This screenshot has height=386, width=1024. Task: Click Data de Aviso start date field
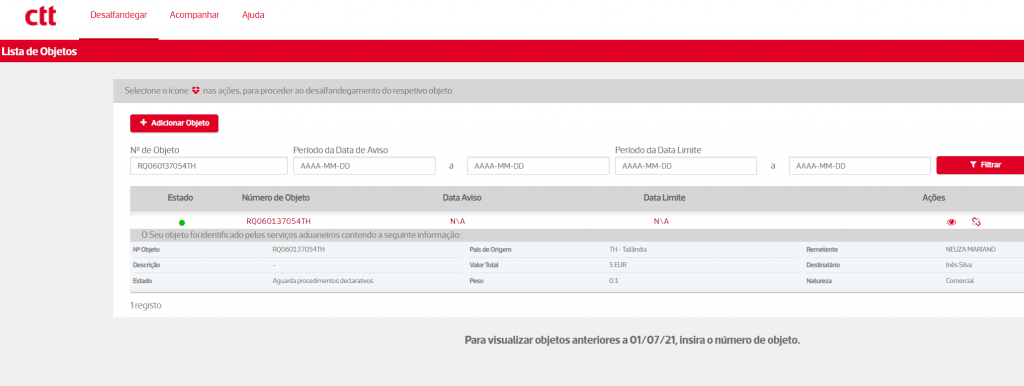(364, 166)
